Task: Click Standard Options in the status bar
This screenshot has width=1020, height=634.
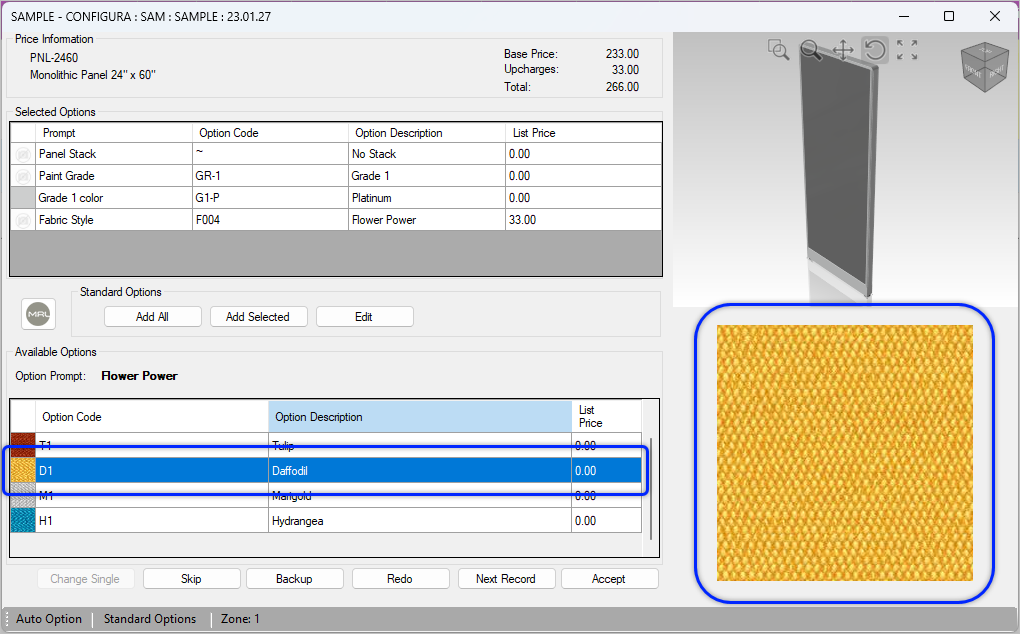Action: [x=150, y=618]
